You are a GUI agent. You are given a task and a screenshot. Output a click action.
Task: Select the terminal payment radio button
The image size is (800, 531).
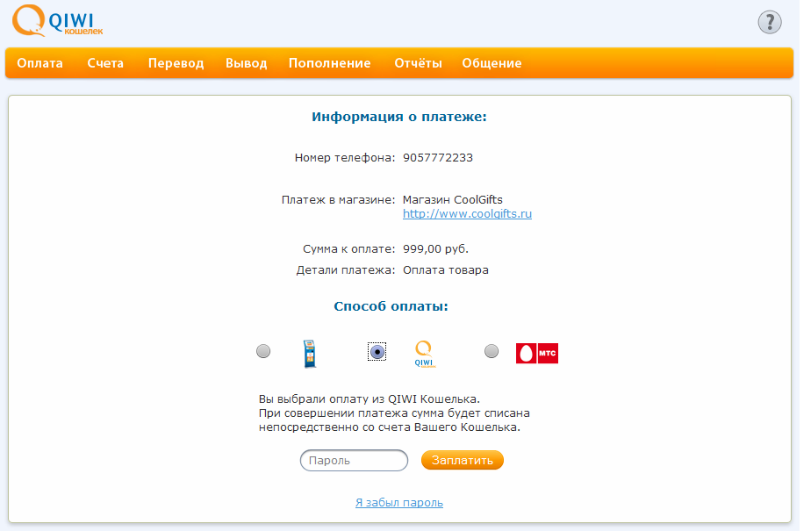pyautogui.click(x=263, y=351)
